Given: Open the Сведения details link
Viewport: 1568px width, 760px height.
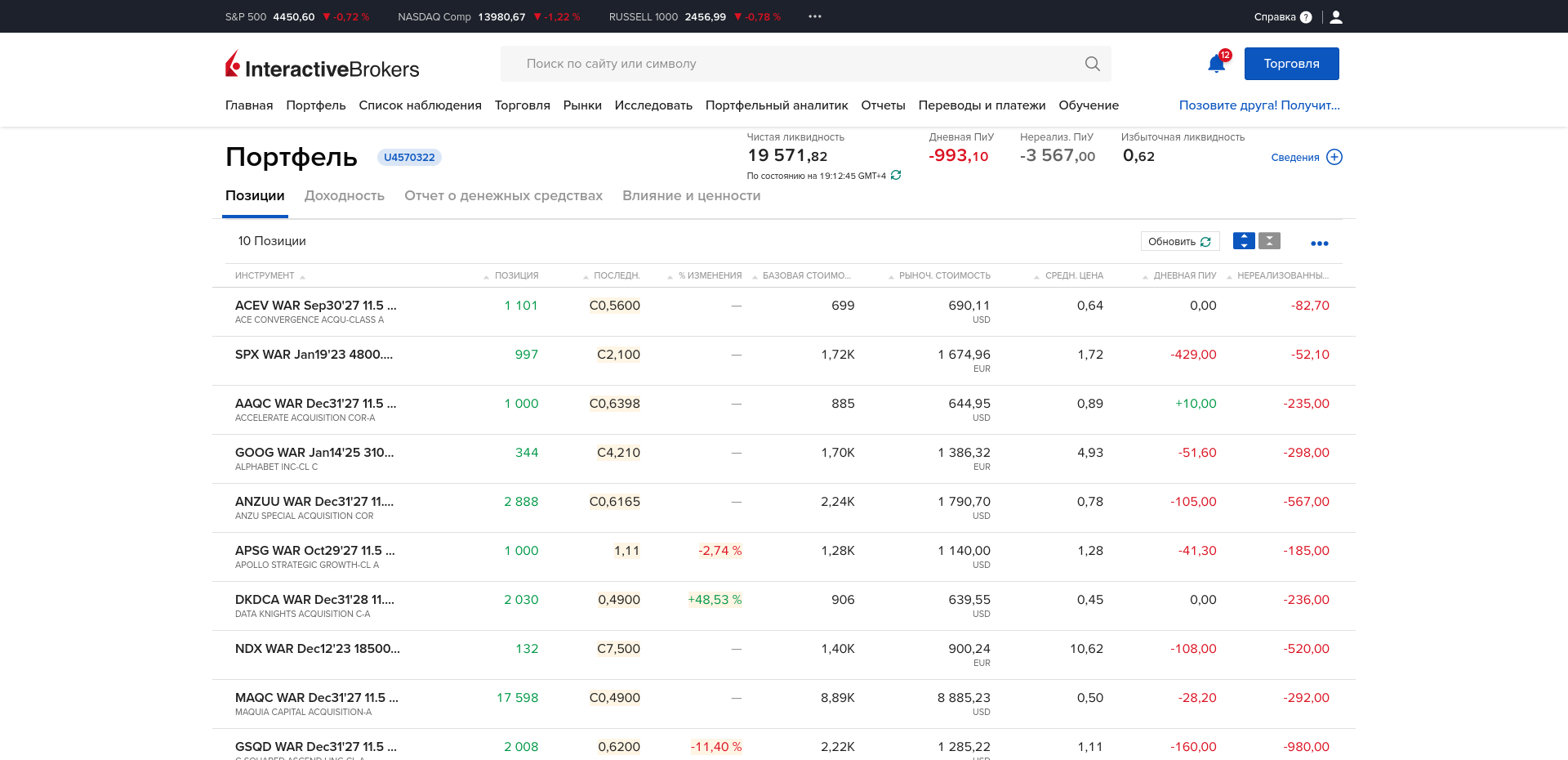Looking at the screenshot, I should (x=1295, y=158).
